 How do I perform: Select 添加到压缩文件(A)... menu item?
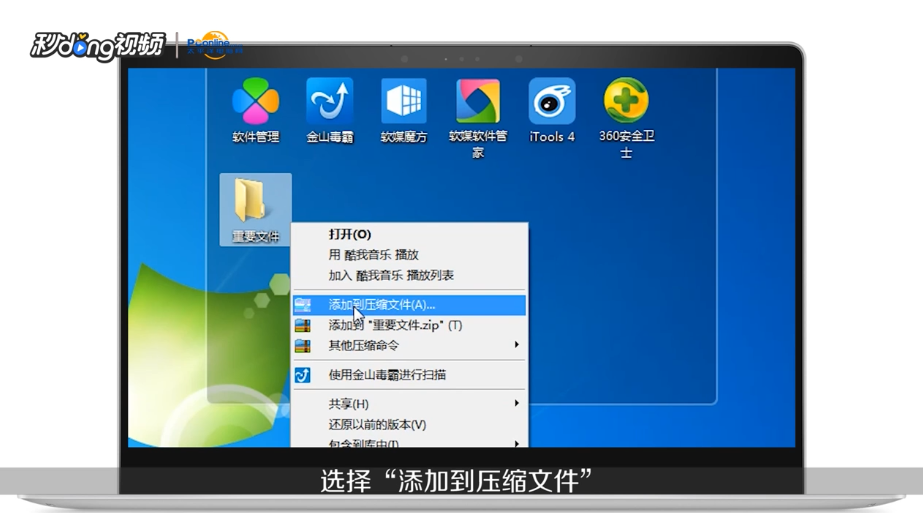[409, 305]
